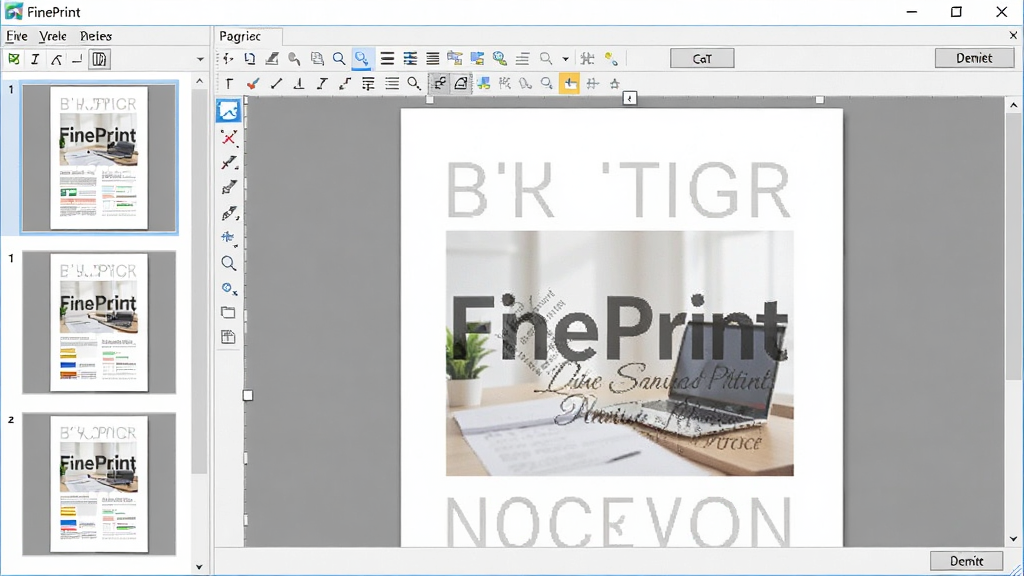Click the blue crosshair move tool in vertical toolbar

(x=228, y=237)
